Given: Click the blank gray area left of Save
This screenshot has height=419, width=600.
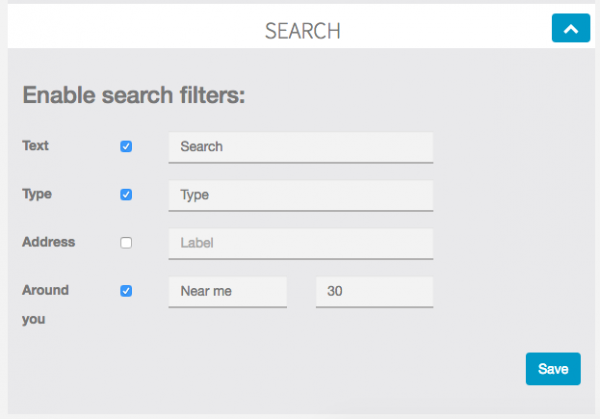Looking at the screenshot, I should point(300,369).
